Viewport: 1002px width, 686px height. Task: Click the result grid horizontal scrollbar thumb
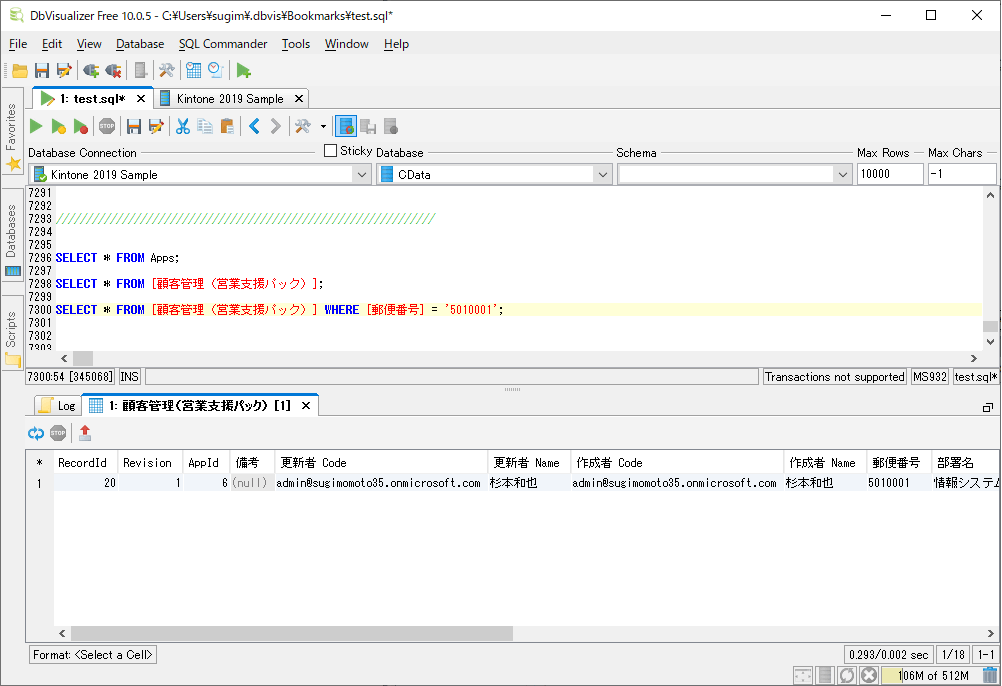(292, 634)
